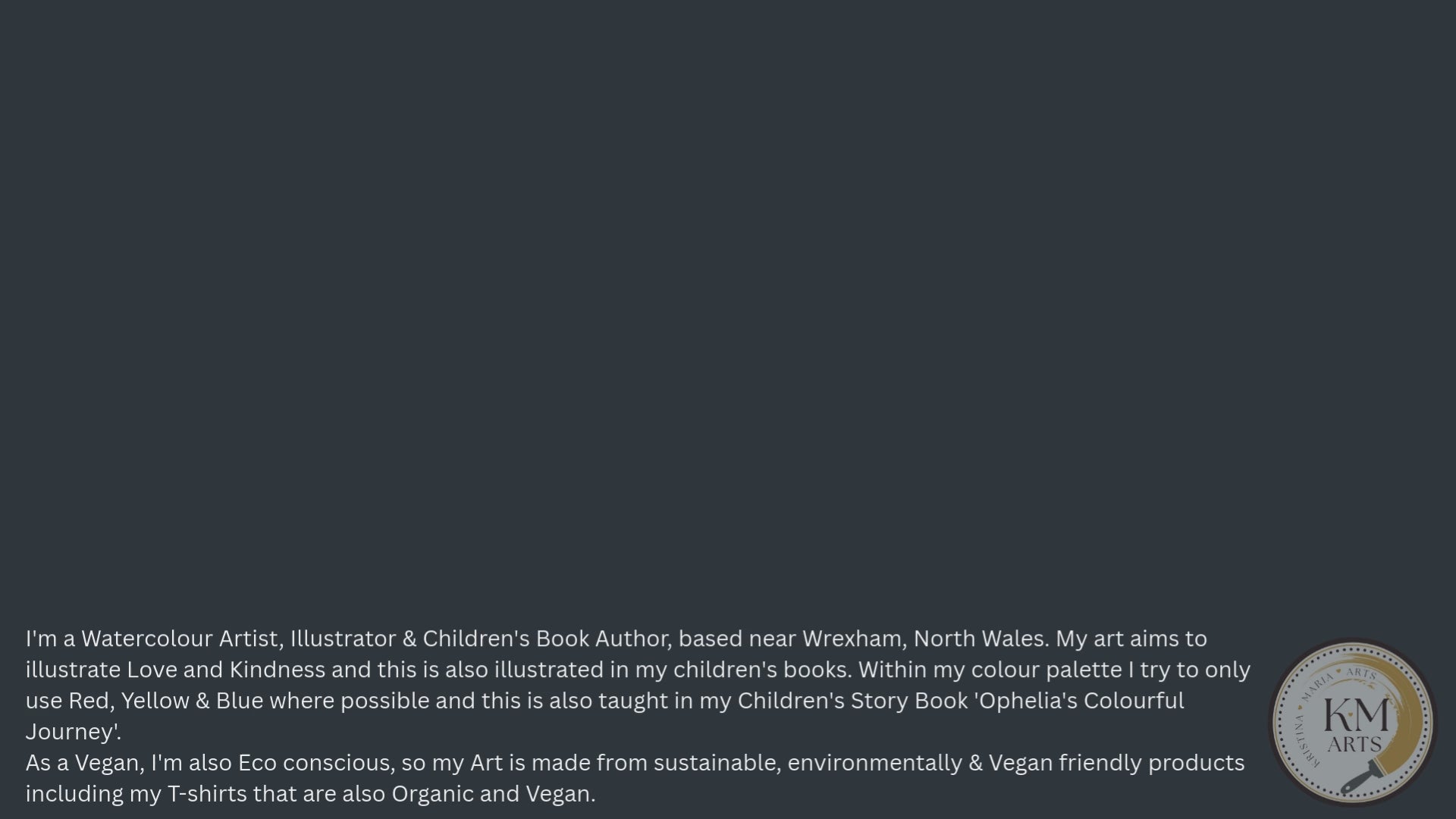Click the curved MARIA text in logo

point(1317,687)
